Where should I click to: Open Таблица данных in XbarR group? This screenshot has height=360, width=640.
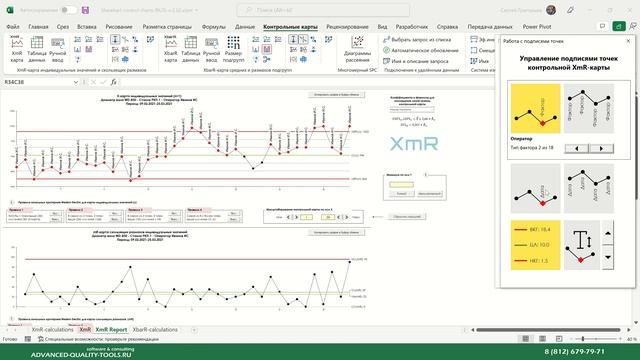[191, 49]
